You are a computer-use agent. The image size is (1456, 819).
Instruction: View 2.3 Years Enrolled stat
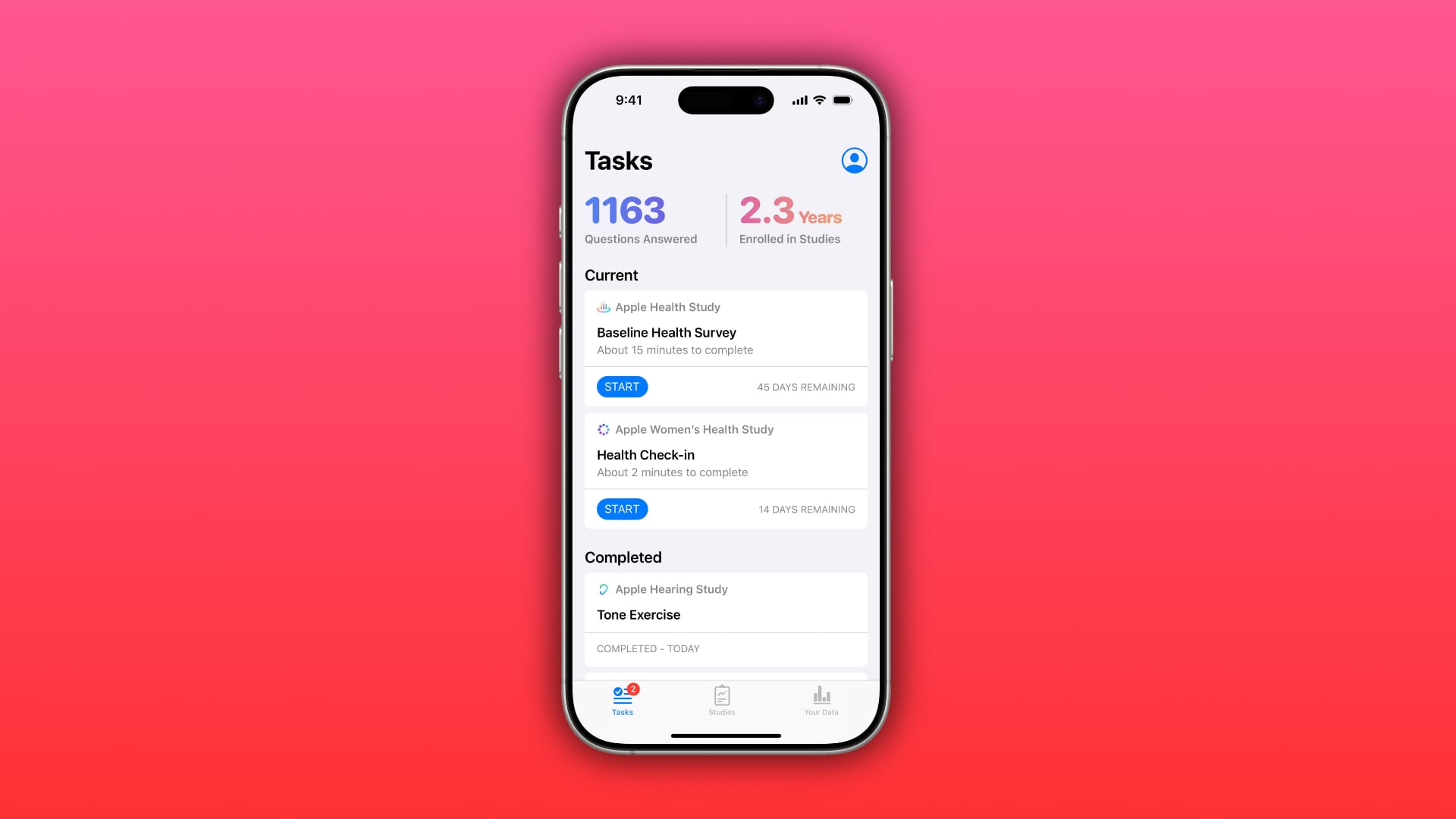pyautogui.click(x=791, y=218)
